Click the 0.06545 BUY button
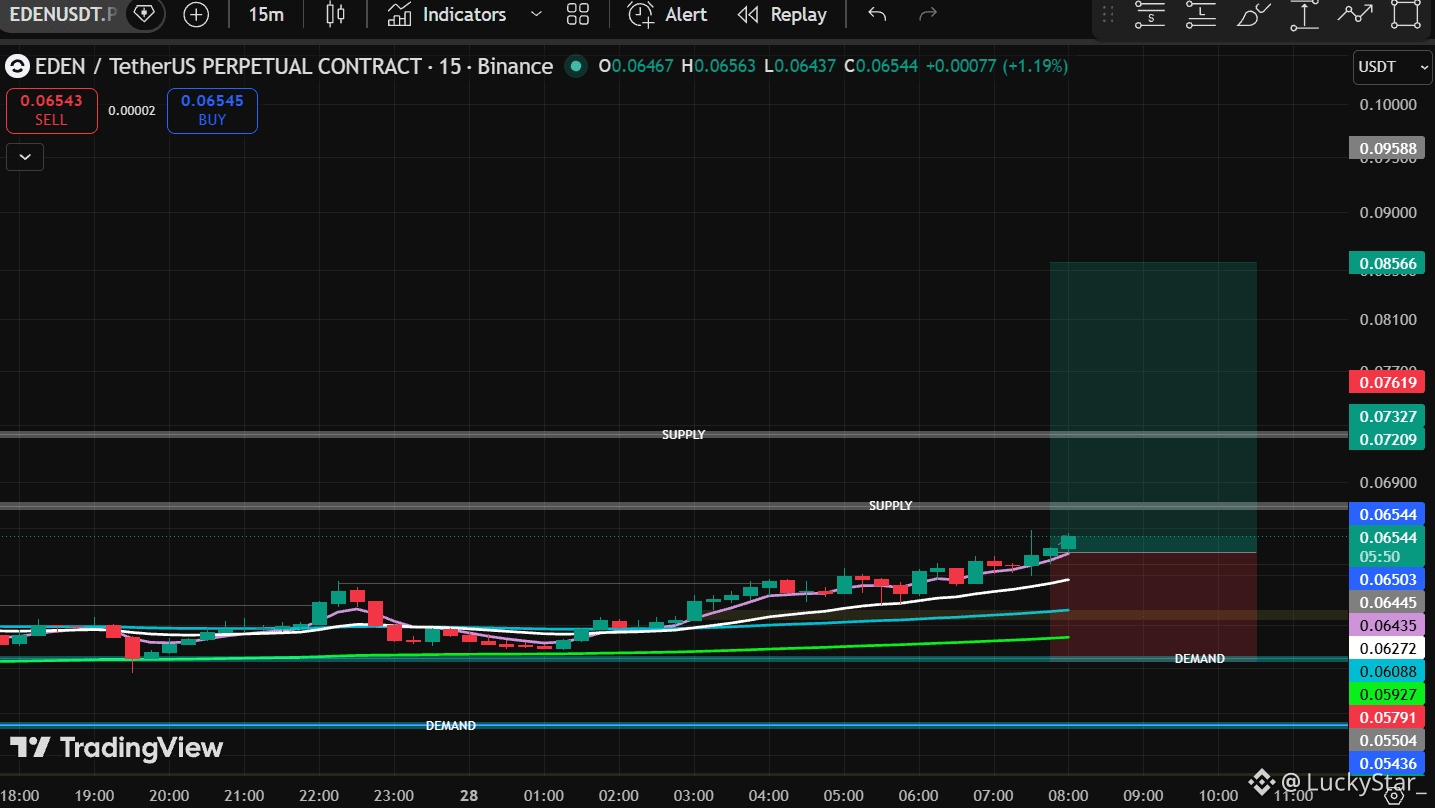This screenshot has width=1435, height=808. point(212,110)
